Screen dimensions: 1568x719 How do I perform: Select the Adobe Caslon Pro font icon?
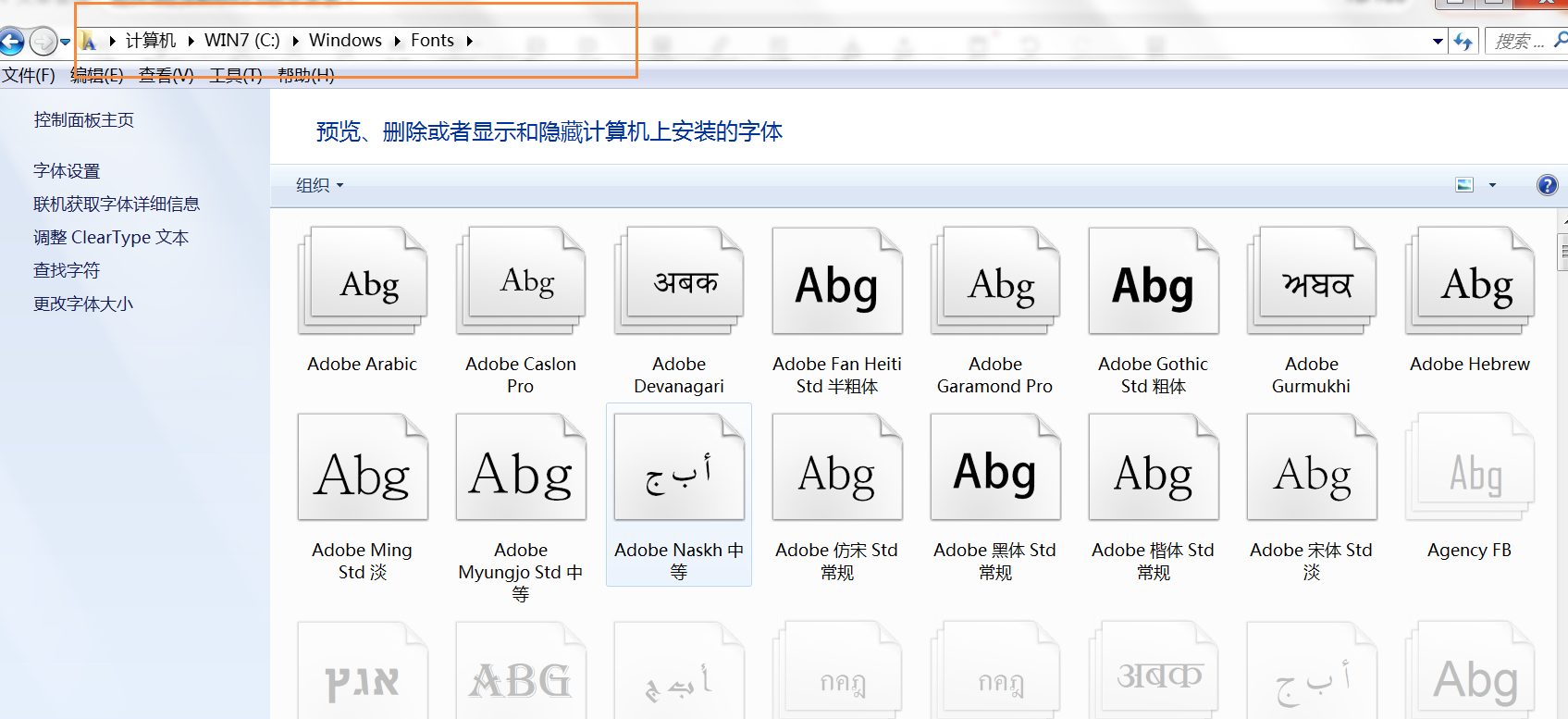[x=521, y=281]
